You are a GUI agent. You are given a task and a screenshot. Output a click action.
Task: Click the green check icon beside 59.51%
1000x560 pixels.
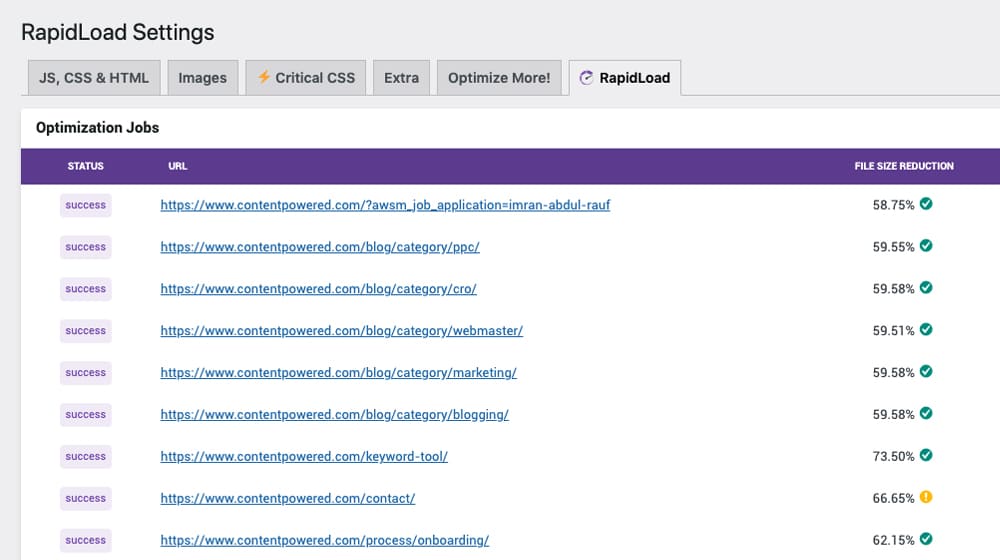coord(926,330)
